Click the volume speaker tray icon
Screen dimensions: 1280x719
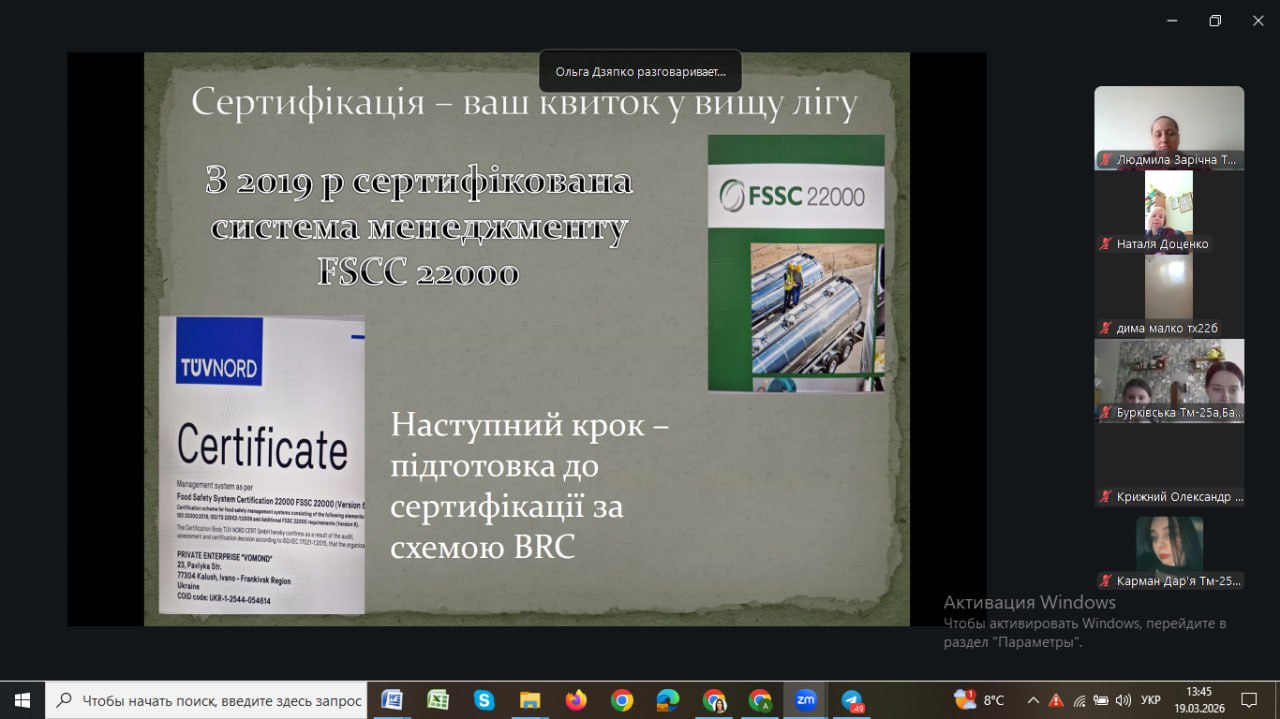click(1123, 700)
